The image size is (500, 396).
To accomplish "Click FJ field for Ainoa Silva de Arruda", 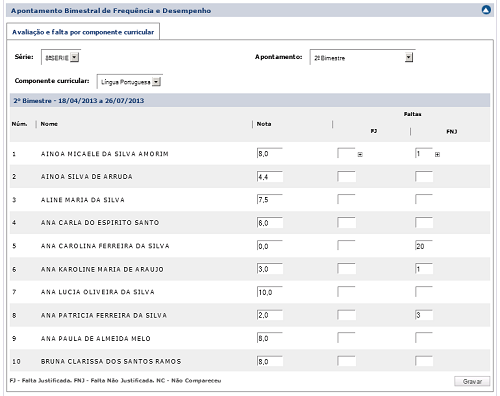I will click(x=346, y=177).
